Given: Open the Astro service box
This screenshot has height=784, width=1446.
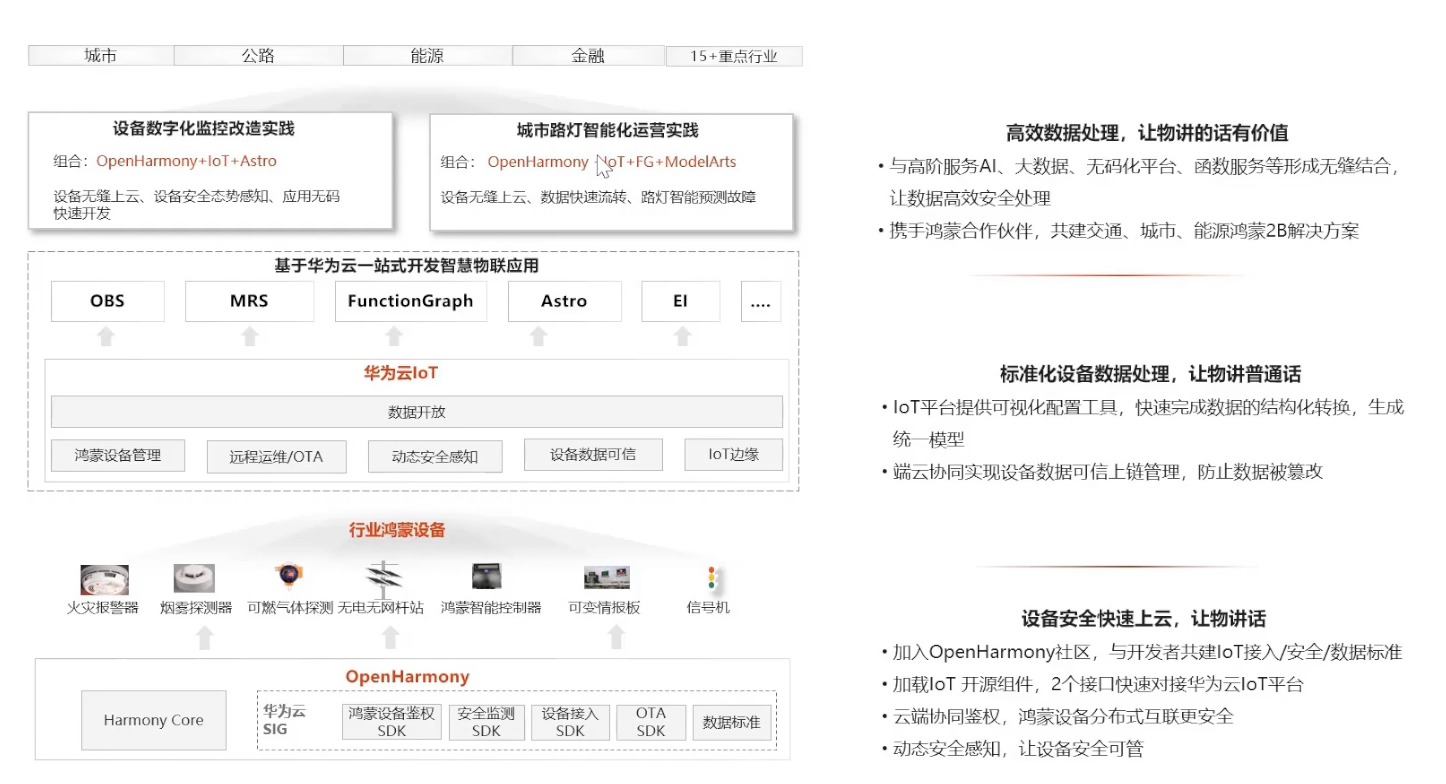Looking at the screenshot, I should coord(564,301).
